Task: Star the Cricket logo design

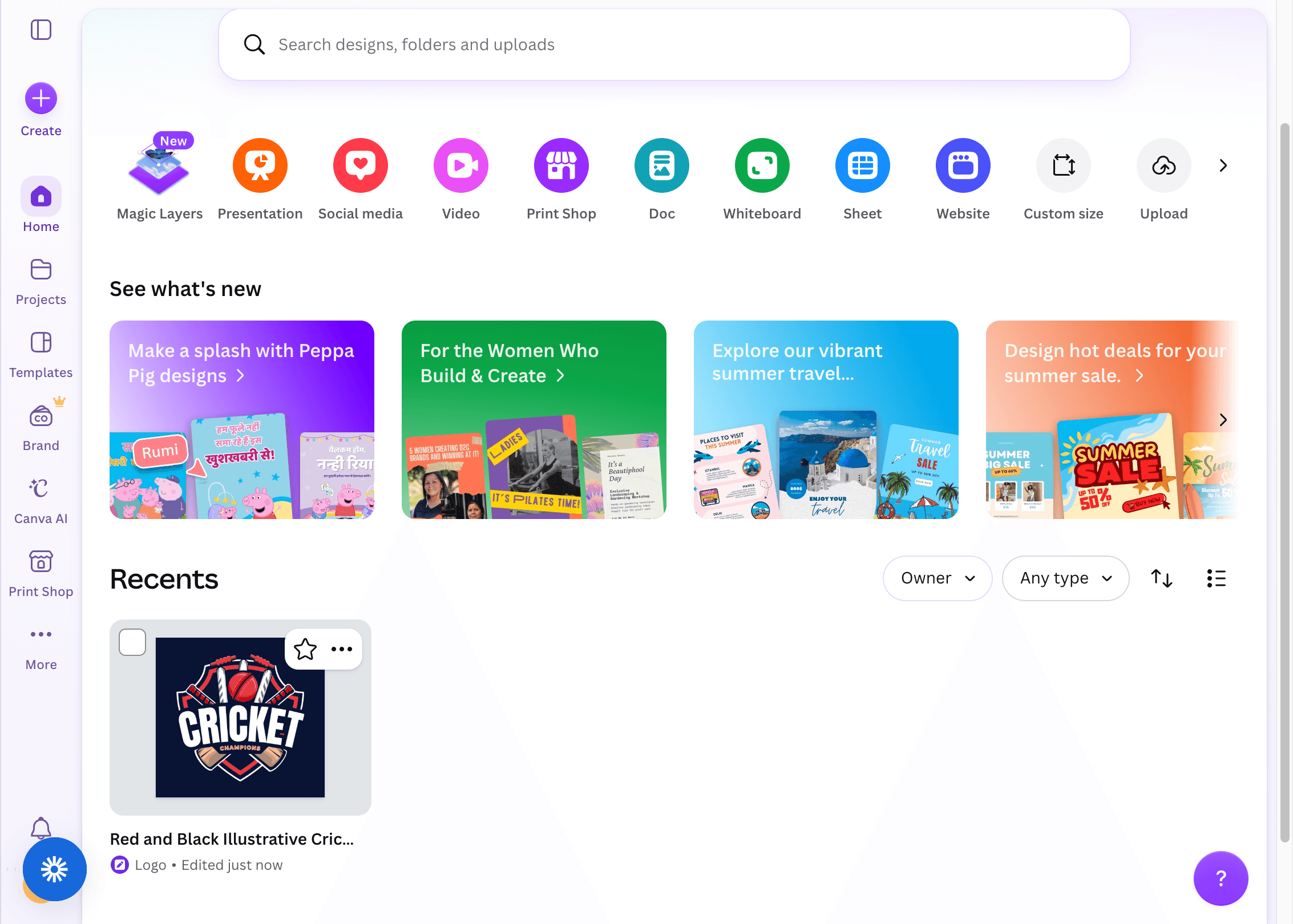Action: (305, 649)
